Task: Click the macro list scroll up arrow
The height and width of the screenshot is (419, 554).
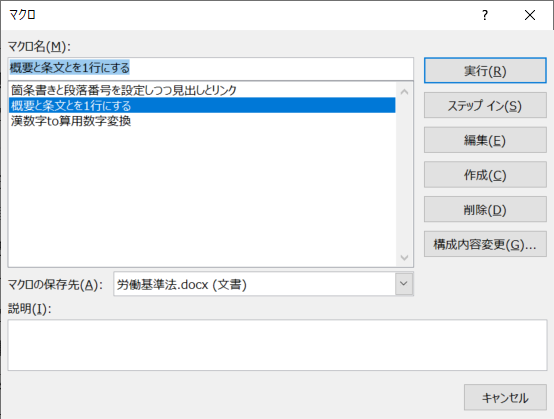Action: 405,92
